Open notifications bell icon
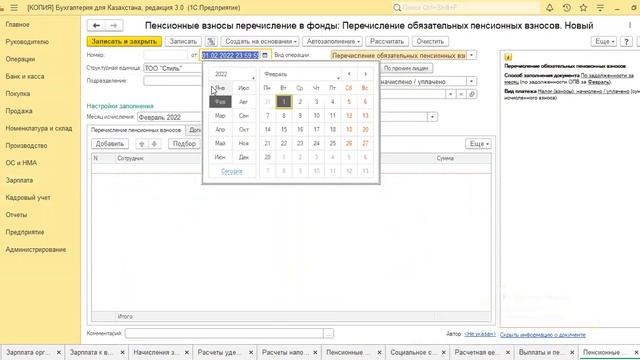640x360 pixels. [550, 8]
